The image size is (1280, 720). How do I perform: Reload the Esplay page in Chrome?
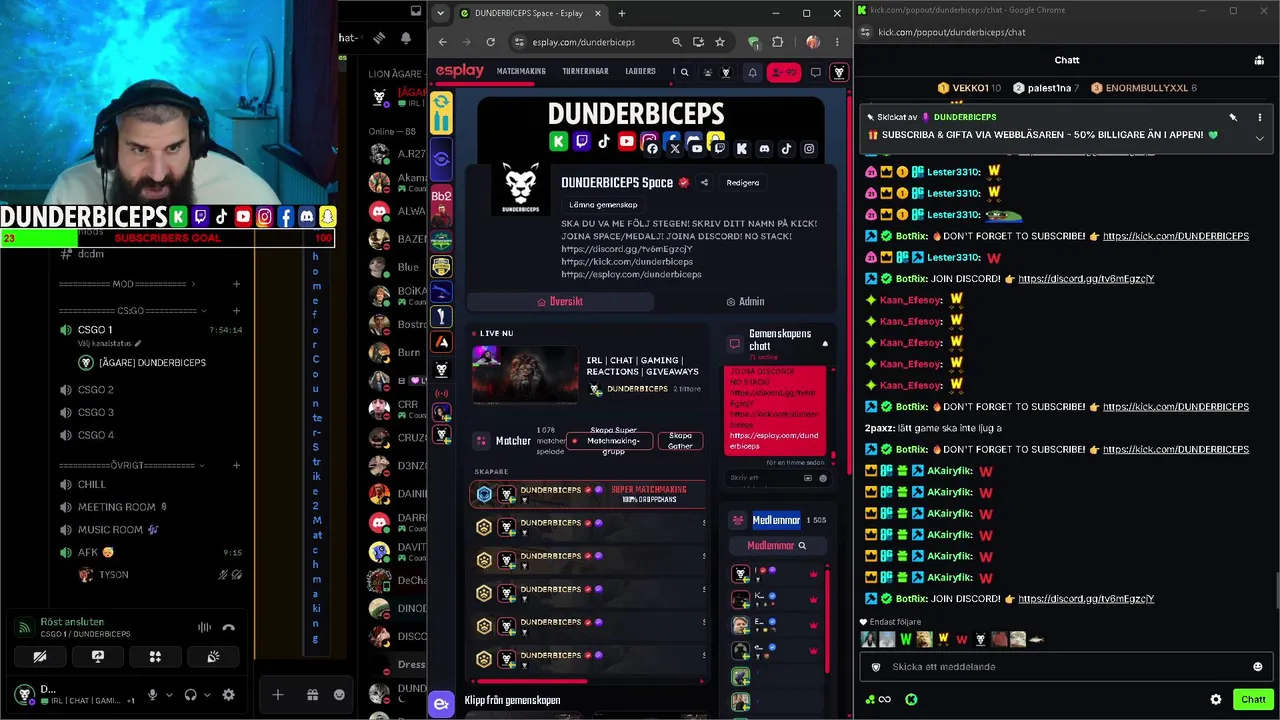490,42
